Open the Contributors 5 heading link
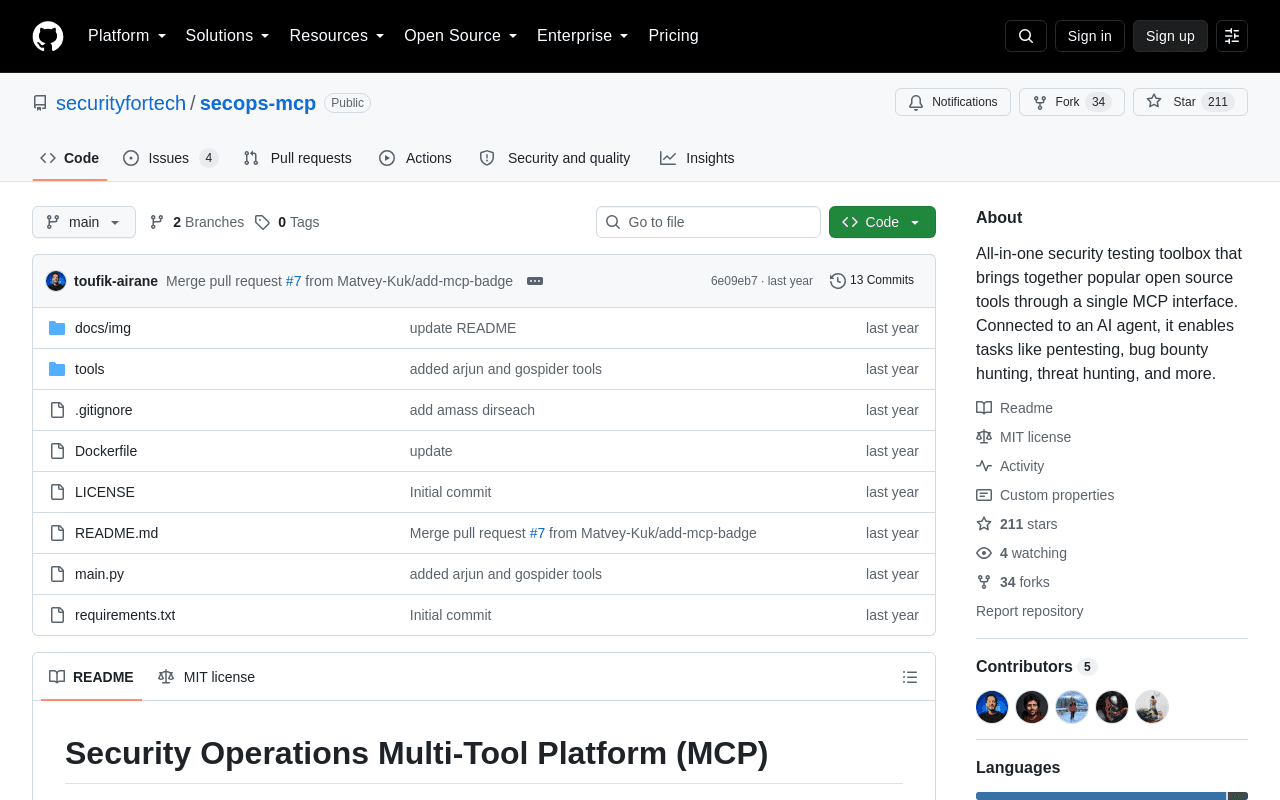The image size is (1280, 800). [1036, 667]
